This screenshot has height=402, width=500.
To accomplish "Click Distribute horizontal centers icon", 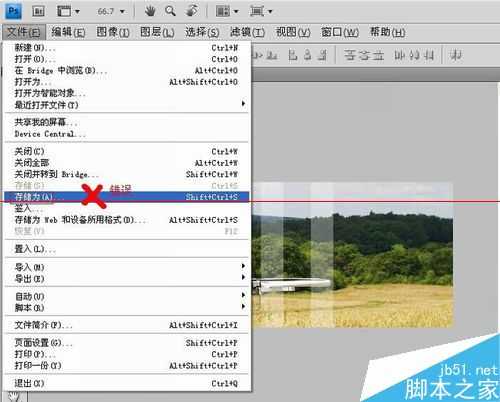I will [x=414, y=55].
